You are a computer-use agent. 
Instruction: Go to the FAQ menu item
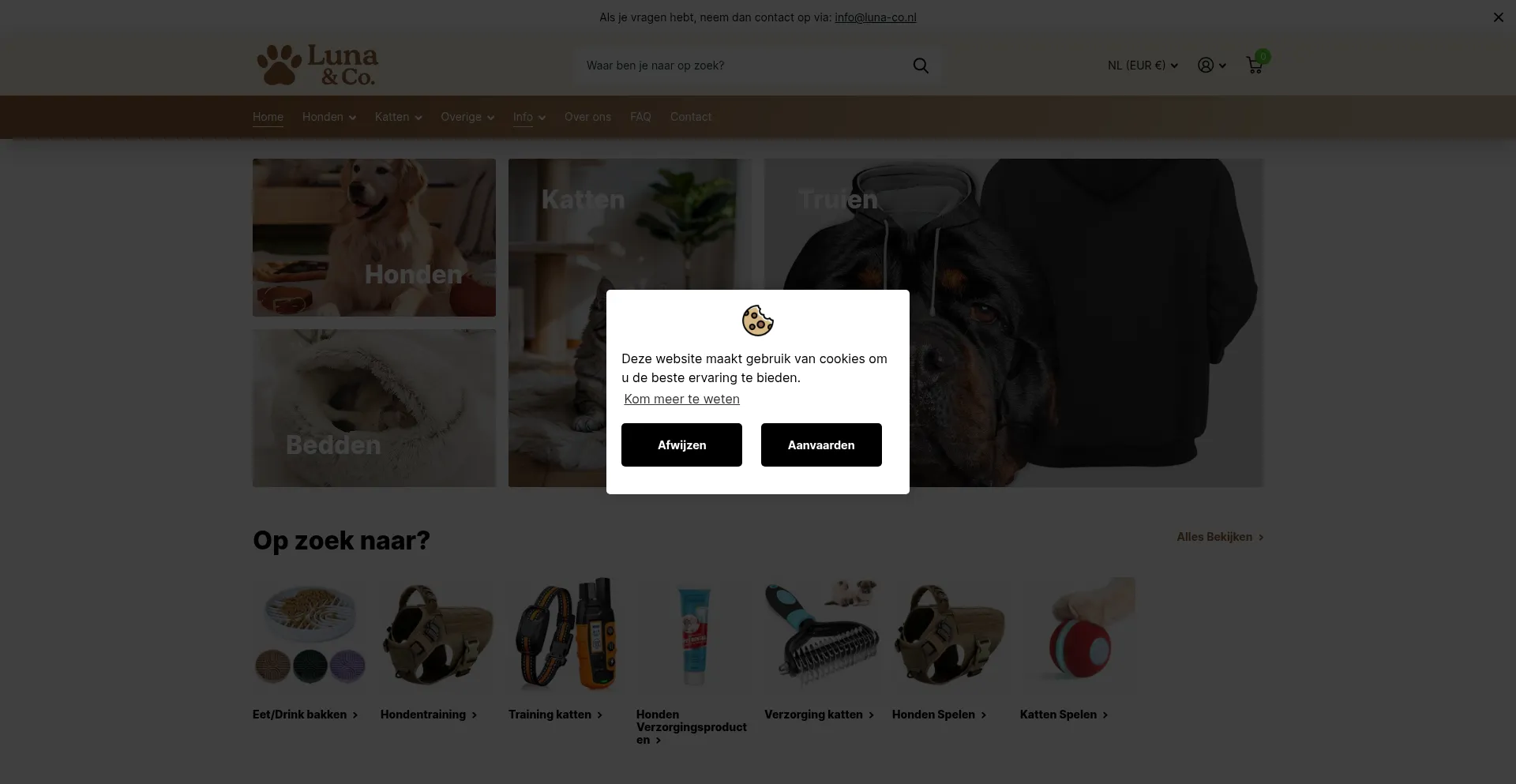[640, 117]
